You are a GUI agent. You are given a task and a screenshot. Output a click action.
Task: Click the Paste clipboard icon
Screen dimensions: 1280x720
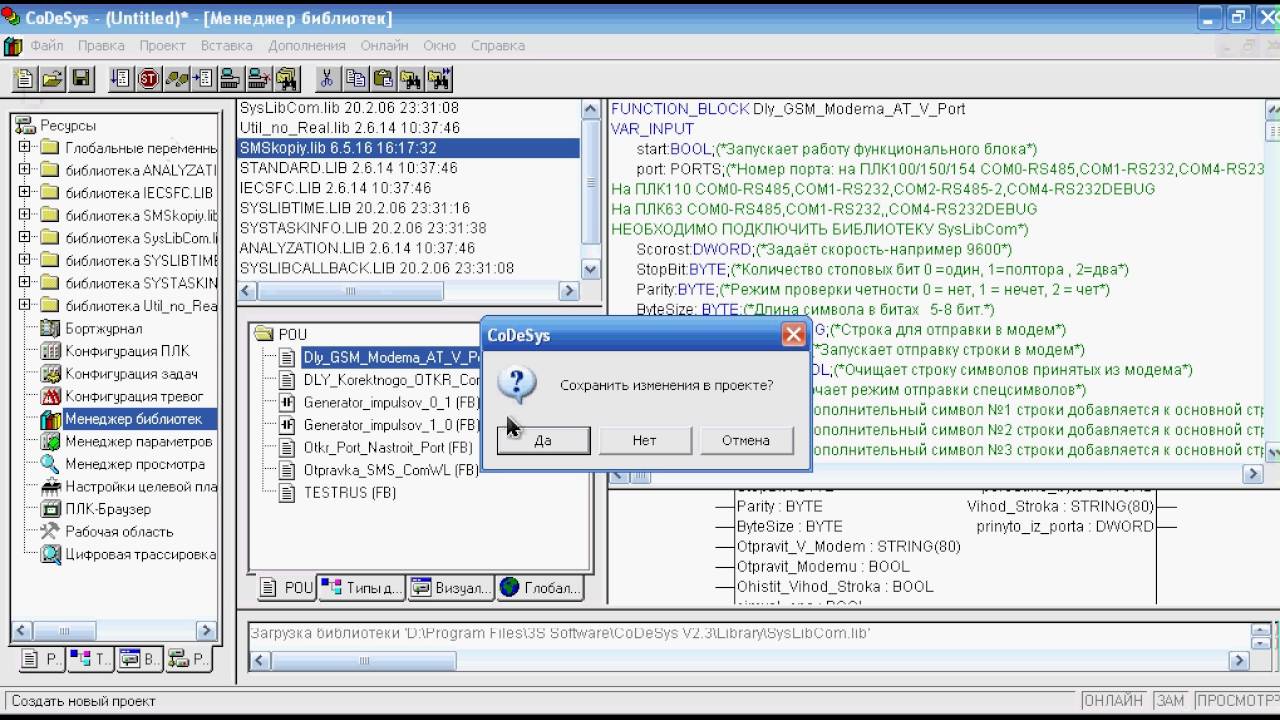click(x=383, y=78)
